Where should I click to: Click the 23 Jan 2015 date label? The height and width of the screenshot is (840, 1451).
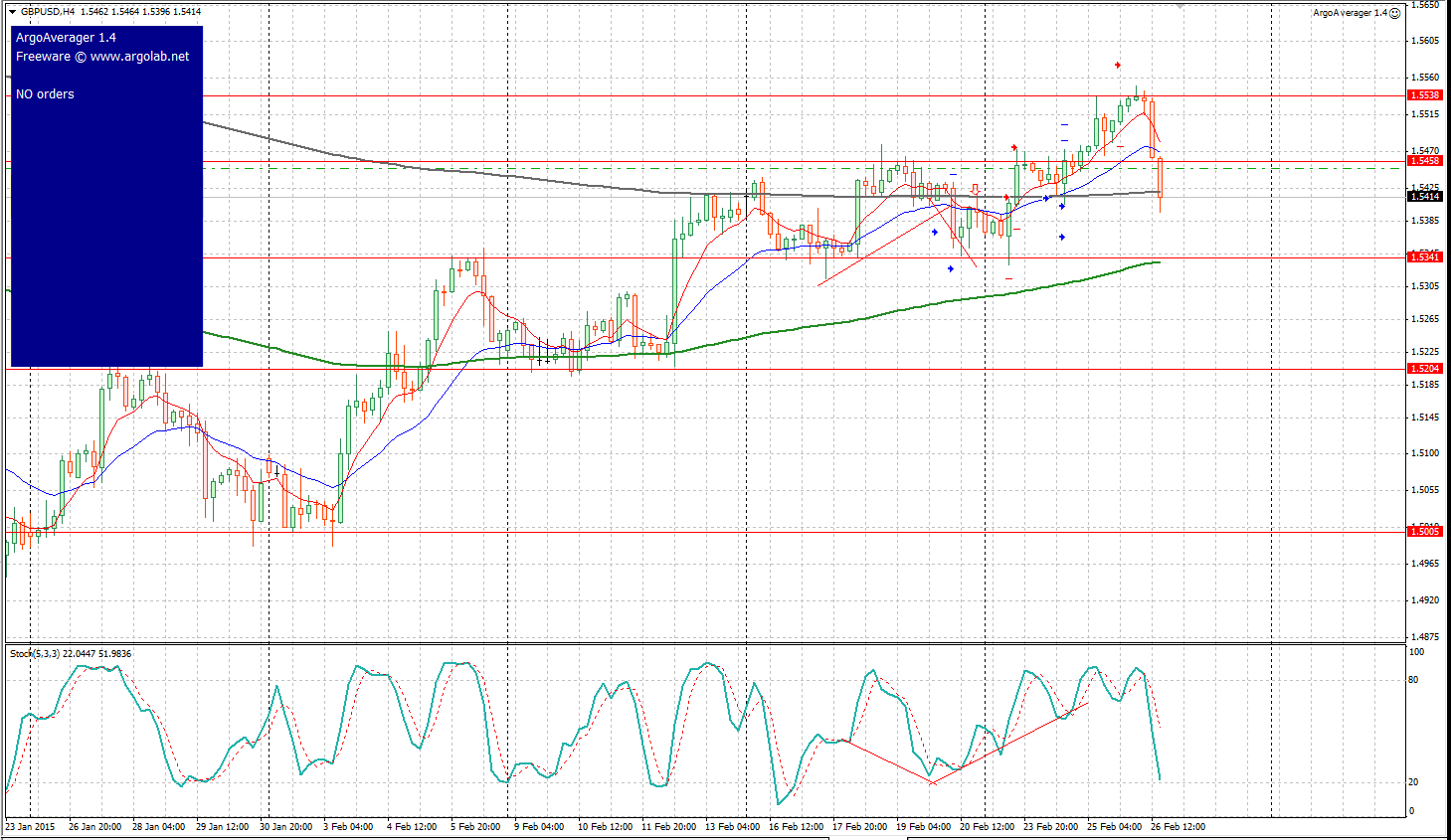coord(32,827)
